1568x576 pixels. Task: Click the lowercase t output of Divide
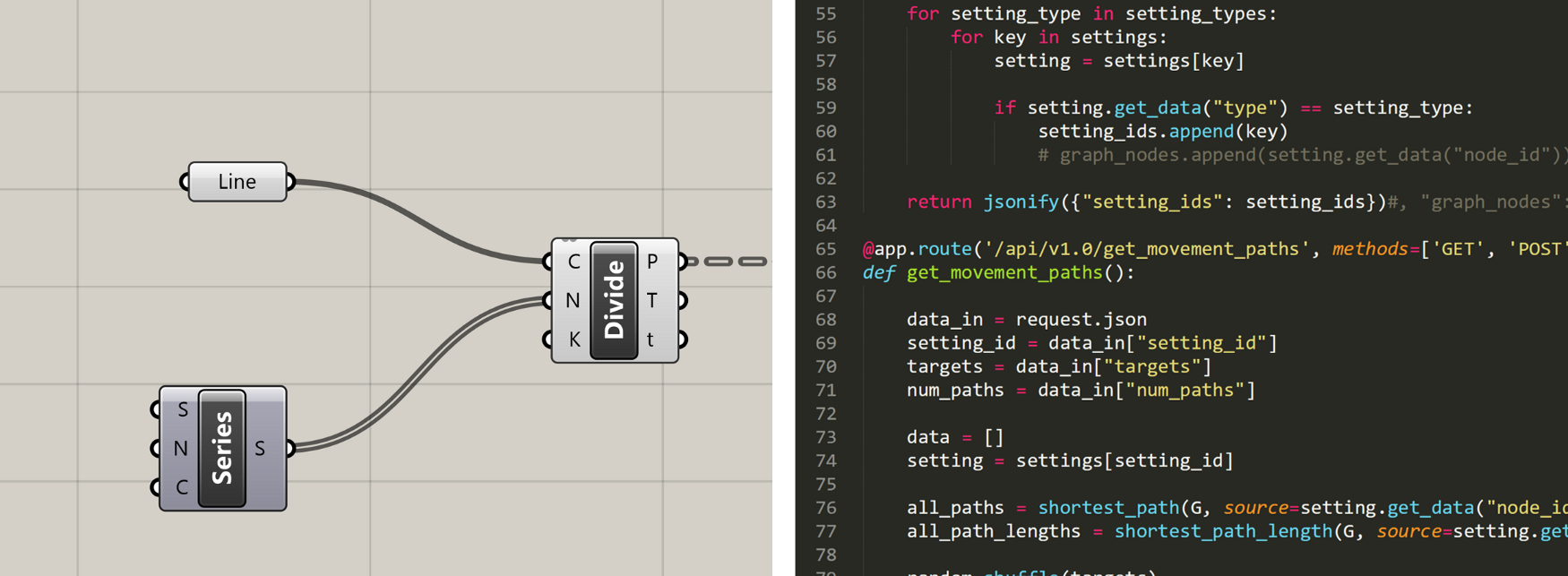650,340
